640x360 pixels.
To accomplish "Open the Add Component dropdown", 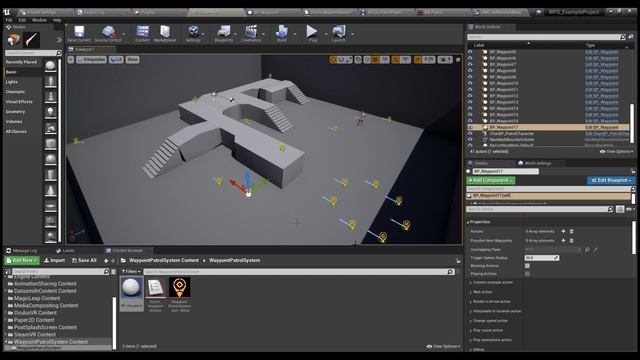I will coord(491,180).
